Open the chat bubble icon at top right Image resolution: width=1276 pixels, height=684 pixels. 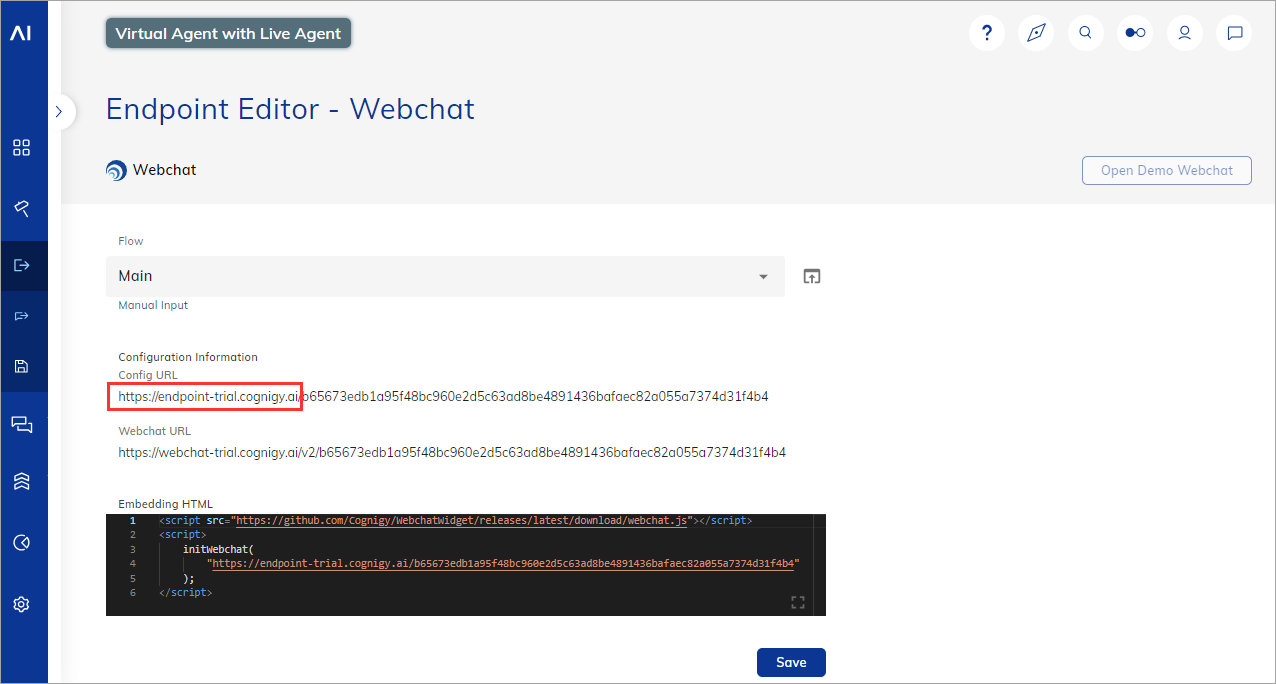[x=1235, y=33]
